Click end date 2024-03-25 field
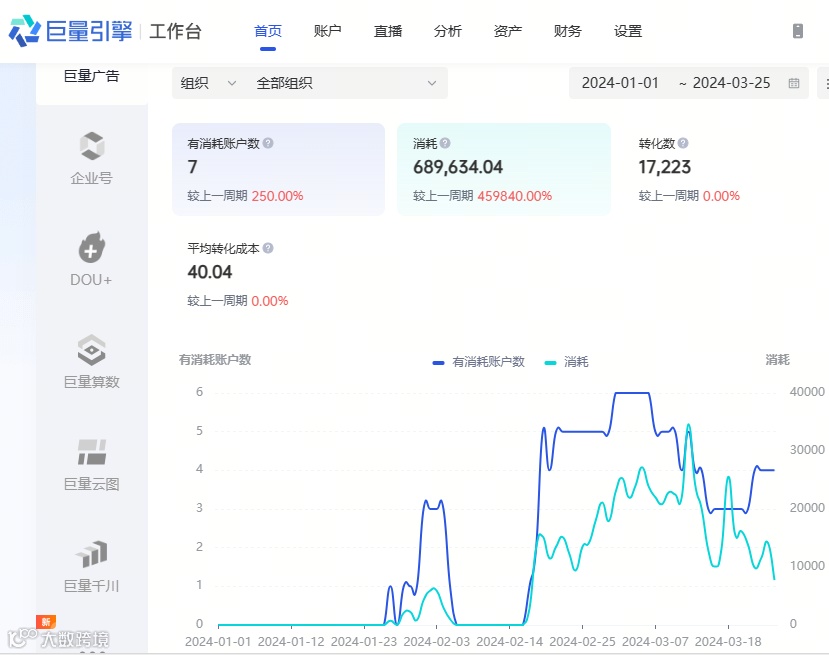This screenshot has width=829, height=655. click(x=731, y=83)
